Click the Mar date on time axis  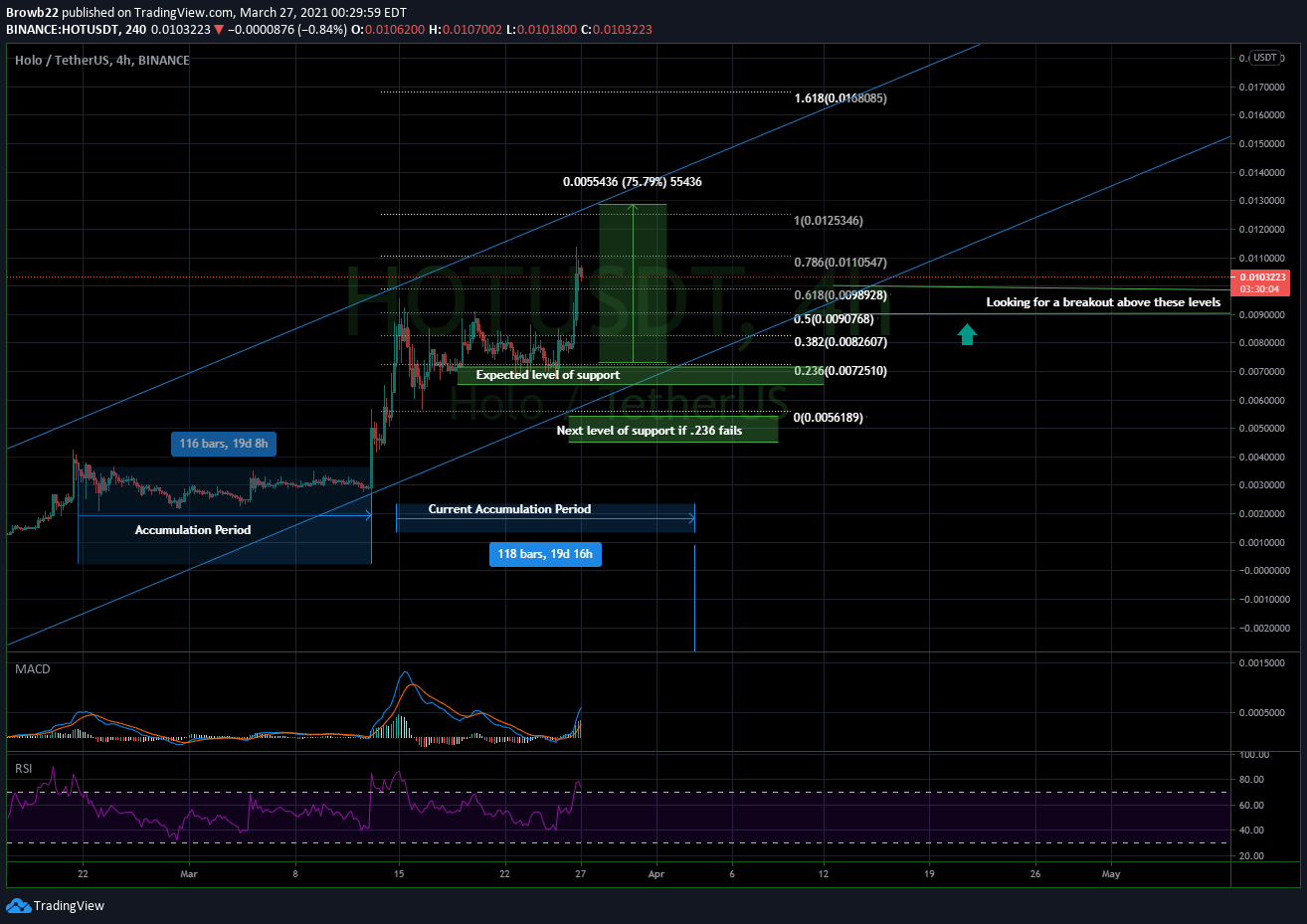point(189,874)
